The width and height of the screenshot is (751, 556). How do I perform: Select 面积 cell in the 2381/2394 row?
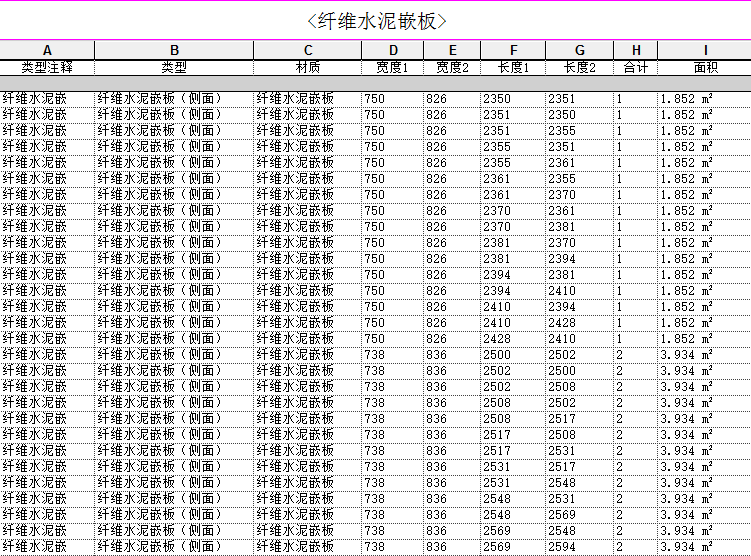point(705,259)
